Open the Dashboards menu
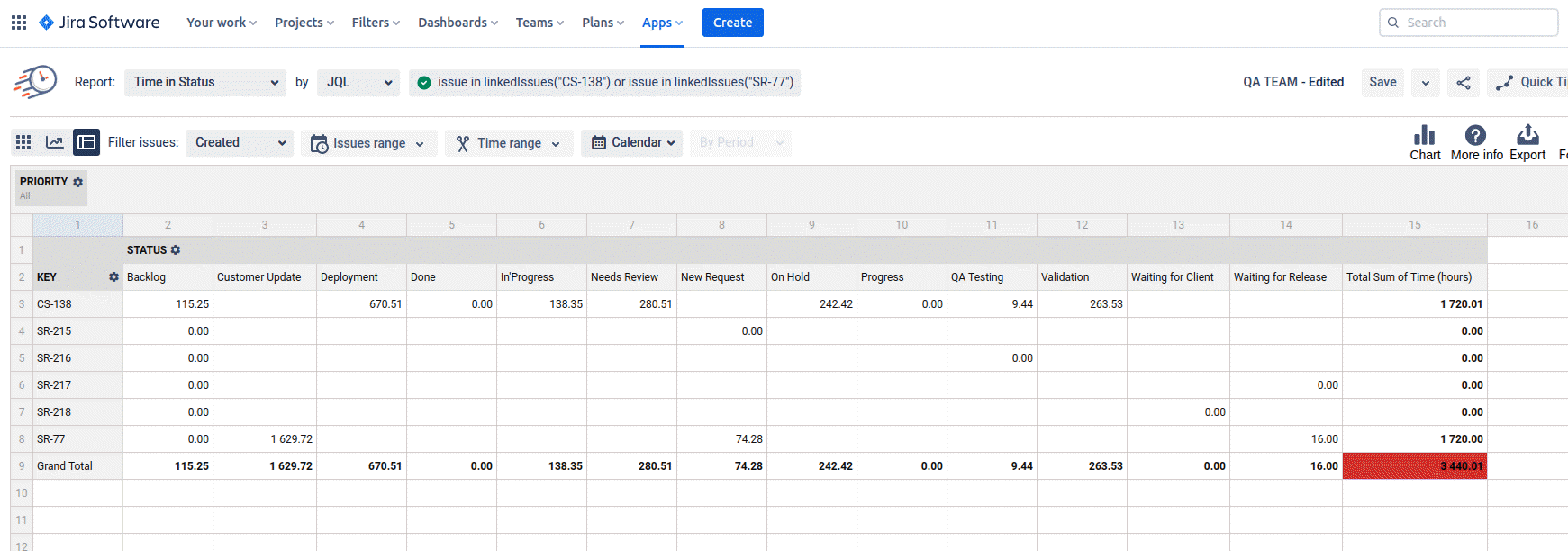 pos(458,23)
